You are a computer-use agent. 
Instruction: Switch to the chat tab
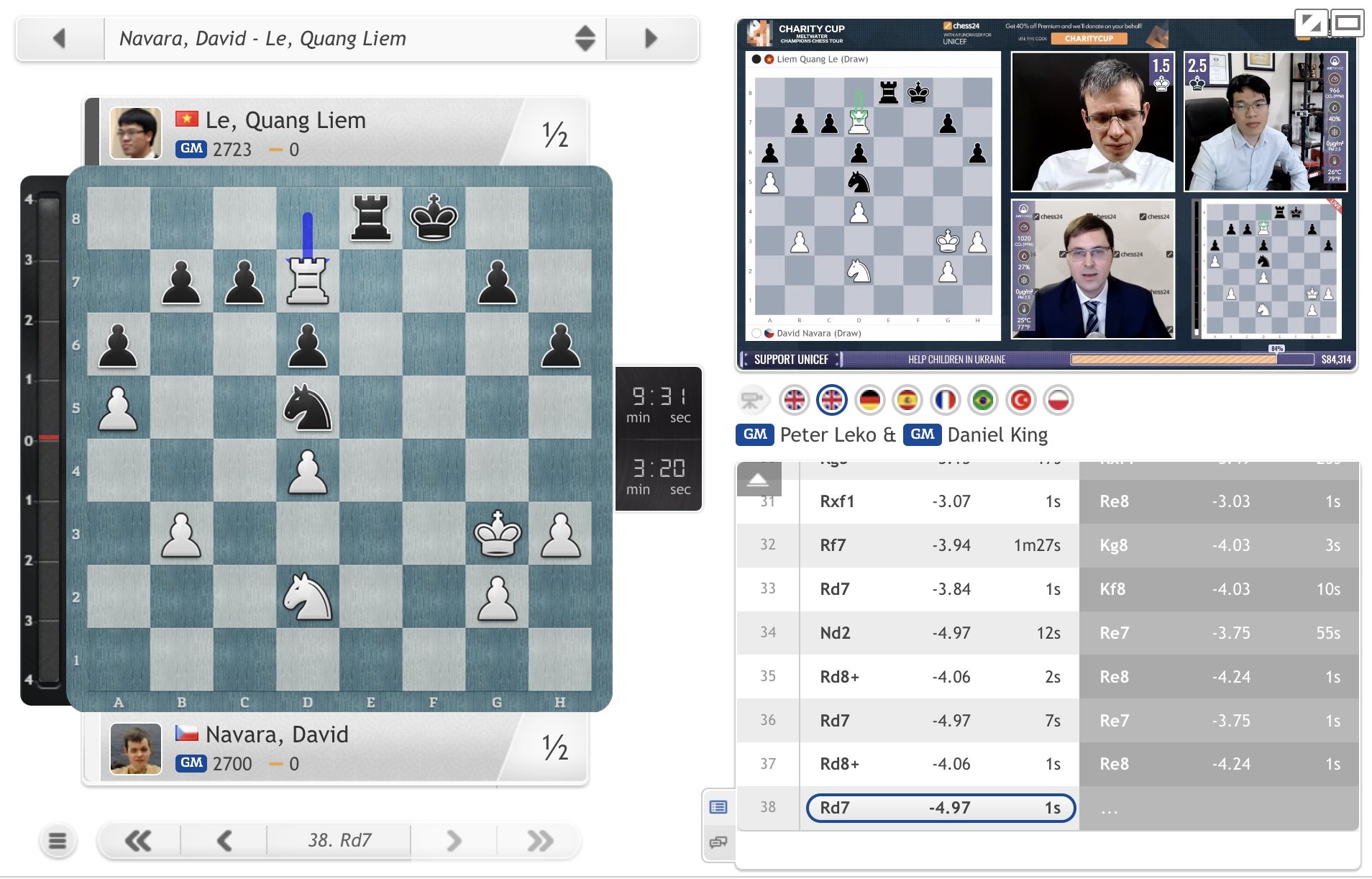tap(718, 842)
